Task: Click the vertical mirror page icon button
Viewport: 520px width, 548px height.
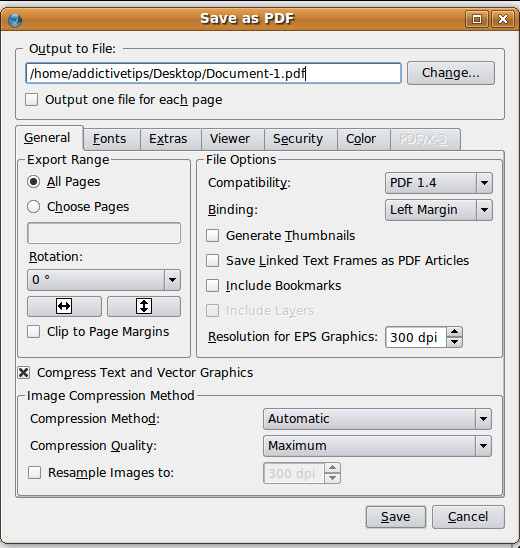Action: (144, 306)
